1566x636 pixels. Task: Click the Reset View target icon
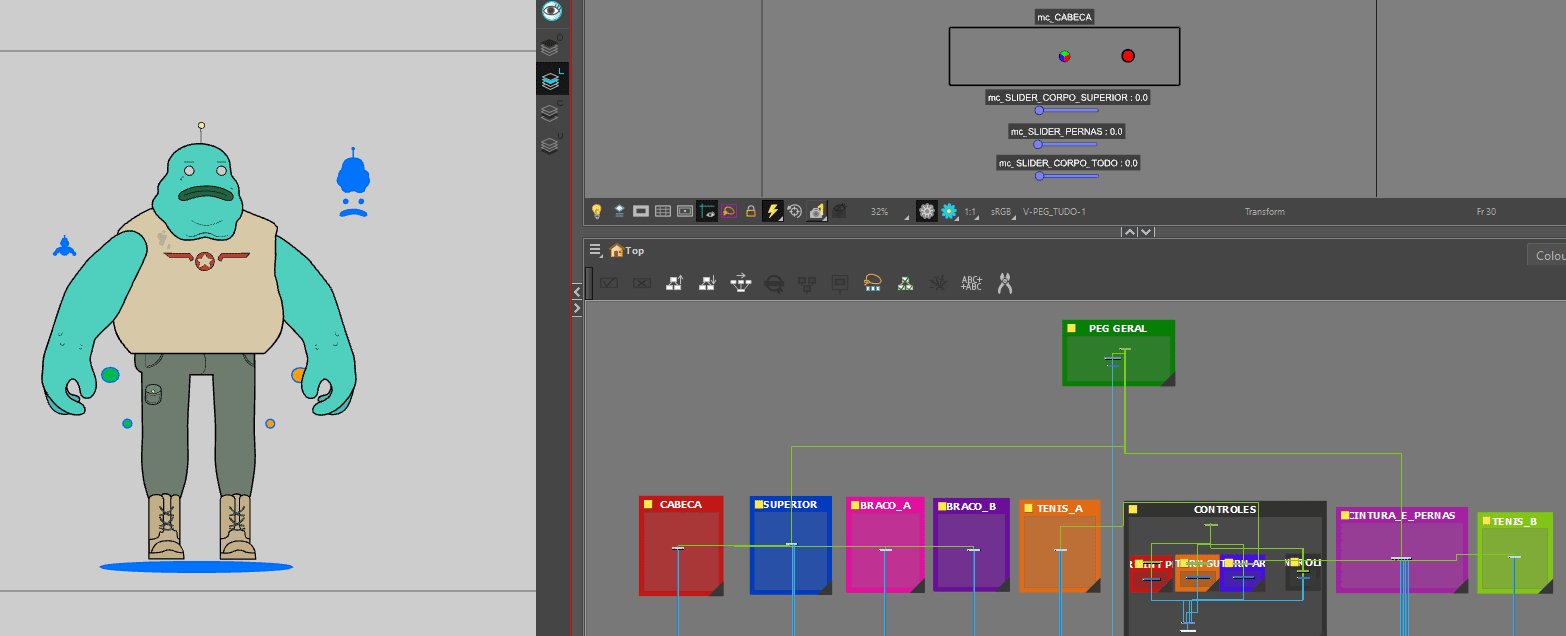tap(795, 211)
